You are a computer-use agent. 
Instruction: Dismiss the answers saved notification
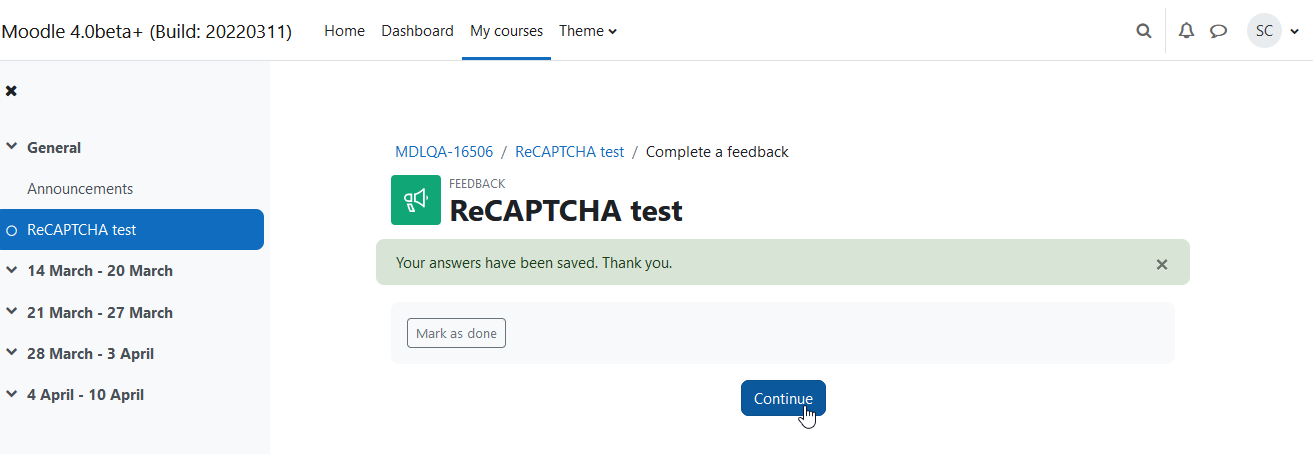[x=1162, y=265]
